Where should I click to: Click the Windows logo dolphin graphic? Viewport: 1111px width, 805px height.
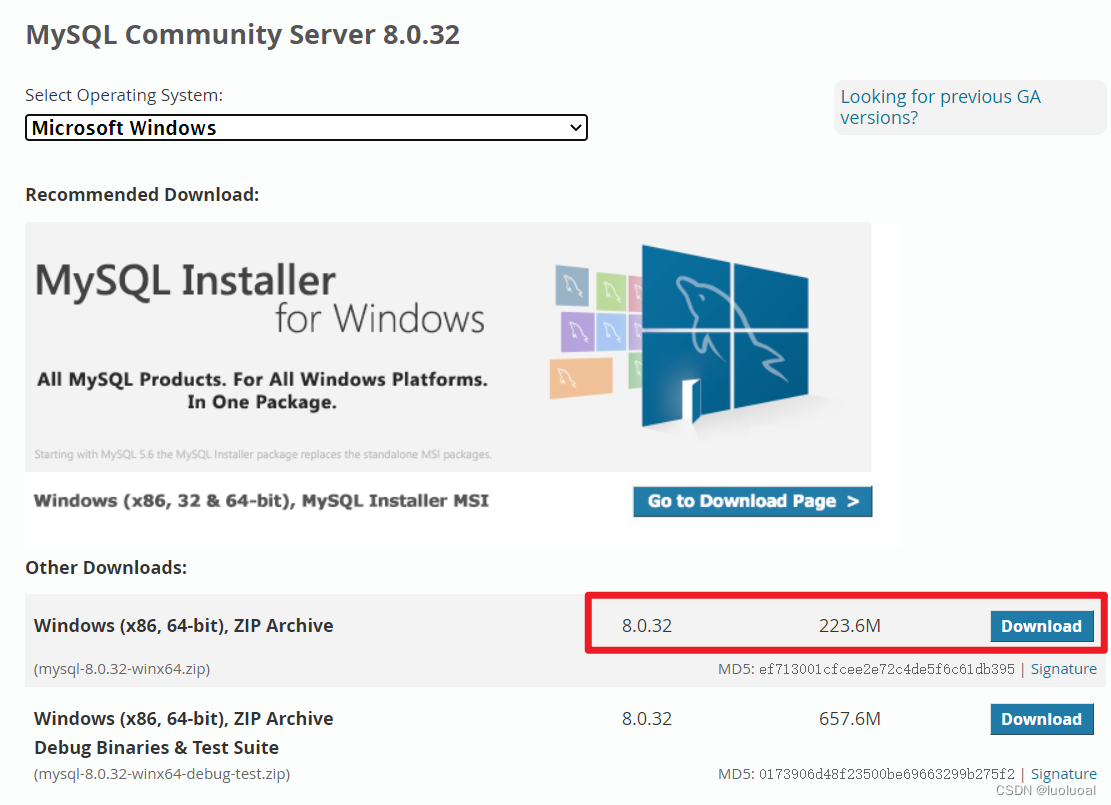724,336
